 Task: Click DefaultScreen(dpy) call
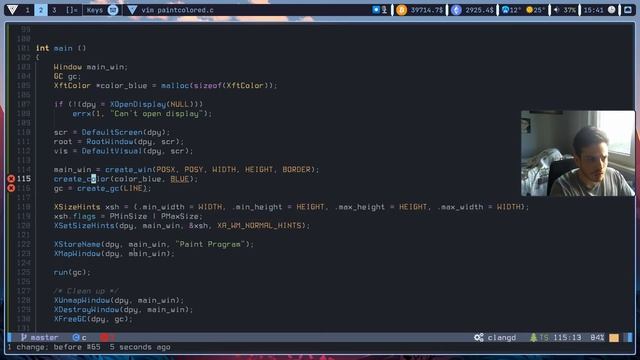pos(125,132)
